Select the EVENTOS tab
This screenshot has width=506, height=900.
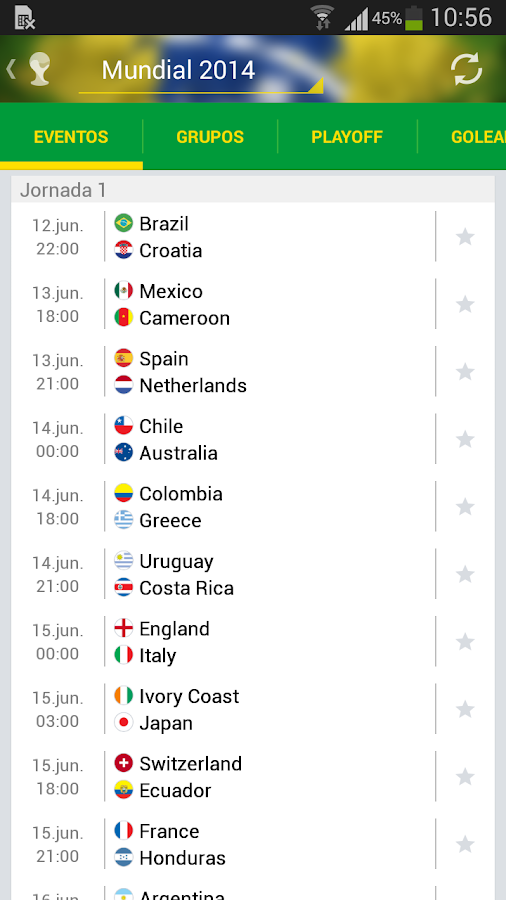tap(71, 137)
